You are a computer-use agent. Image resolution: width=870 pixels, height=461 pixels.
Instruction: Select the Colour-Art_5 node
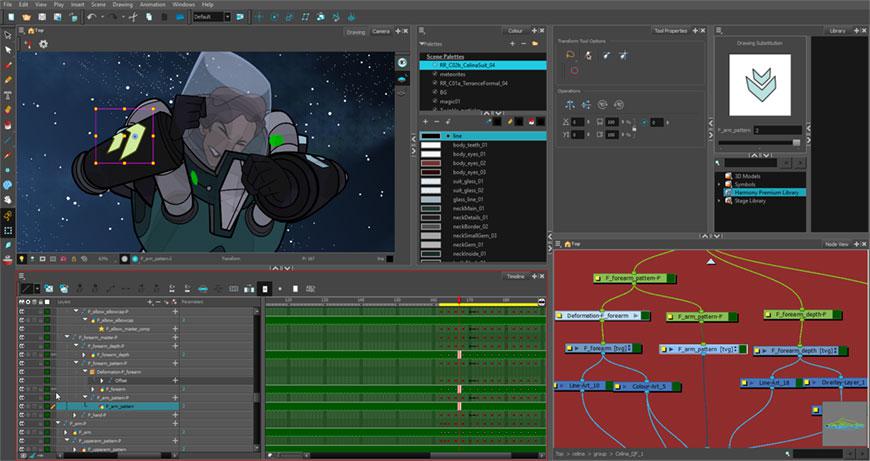point(647,387)
